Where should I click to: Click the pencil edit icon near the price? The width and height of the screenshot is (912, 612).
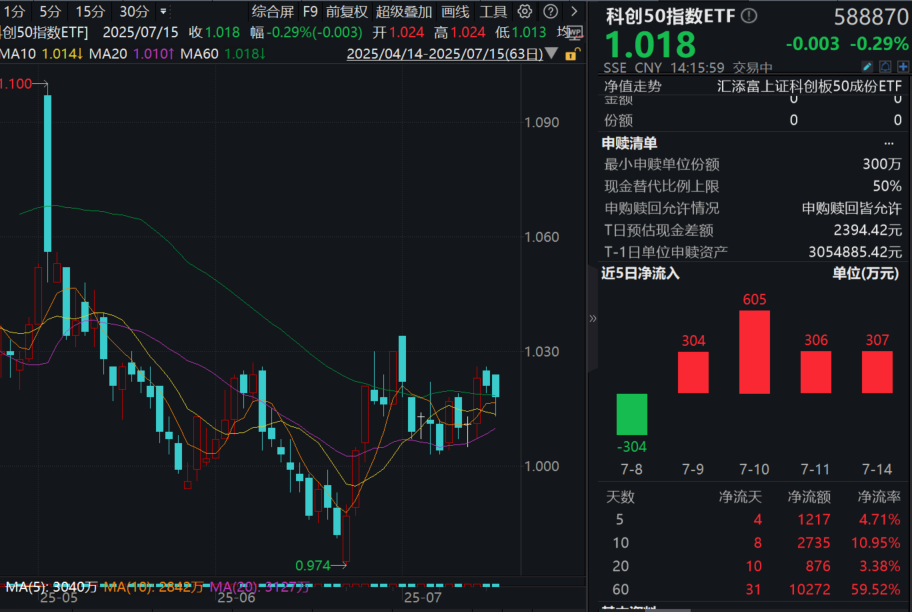[868, 67]
